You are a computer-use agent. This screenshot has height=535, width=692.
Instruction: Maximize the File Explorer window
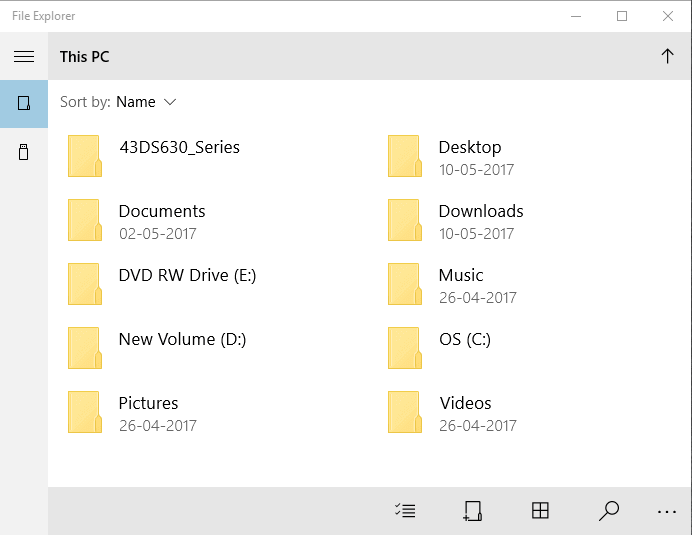coord(622,16)
